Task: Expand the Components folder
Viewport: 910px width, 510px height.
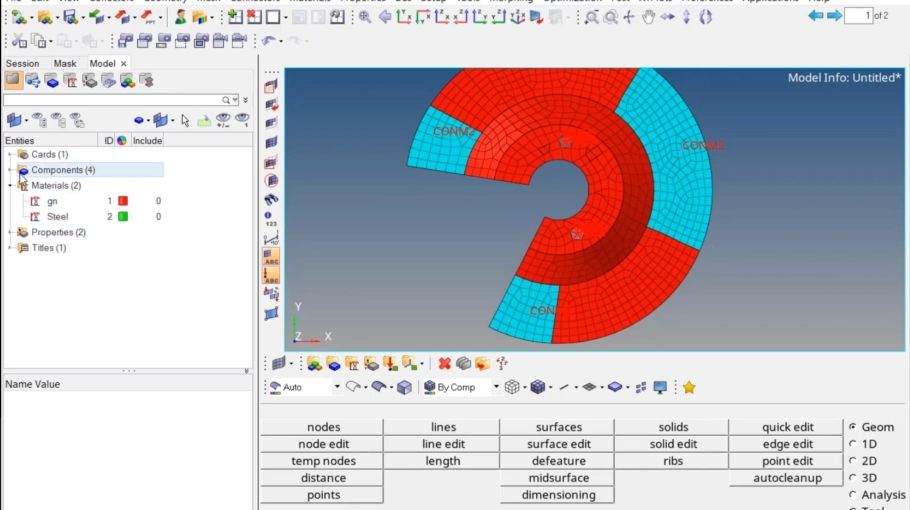Action: pos(10,170)
